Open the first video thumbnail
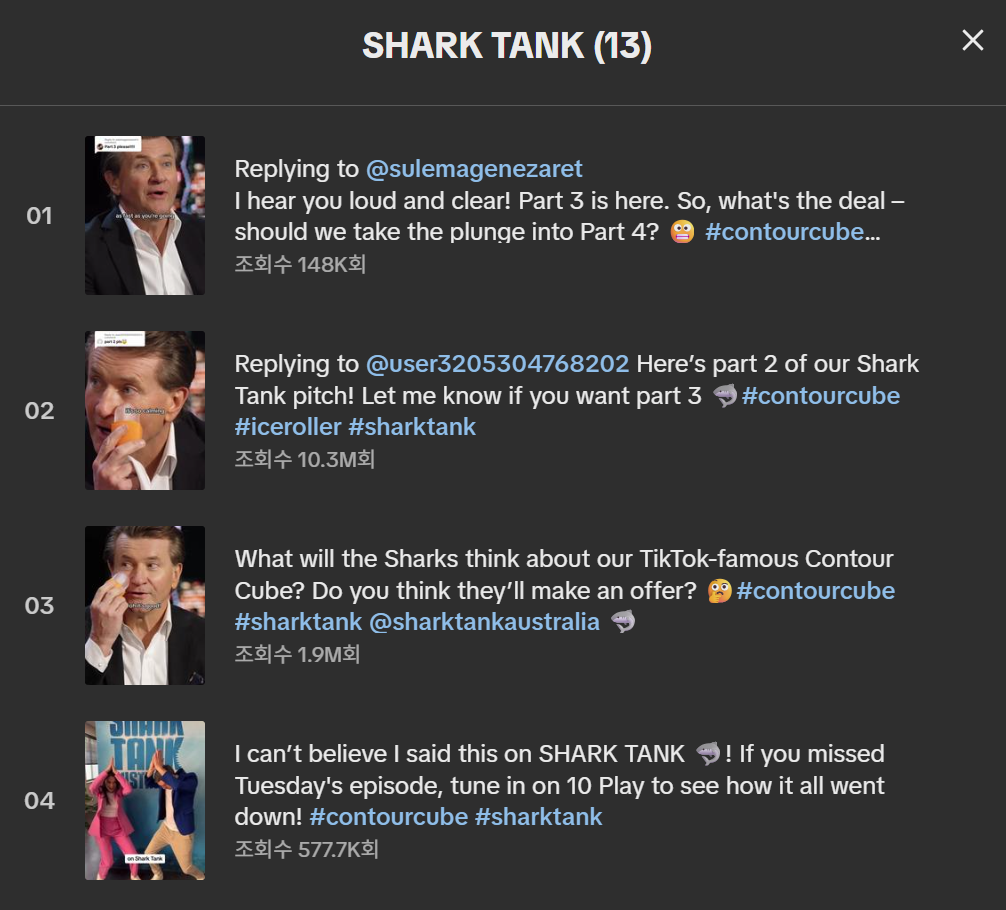Viewport: 1006px width, 910px height. pyautogui.click(x=145, y=215)
